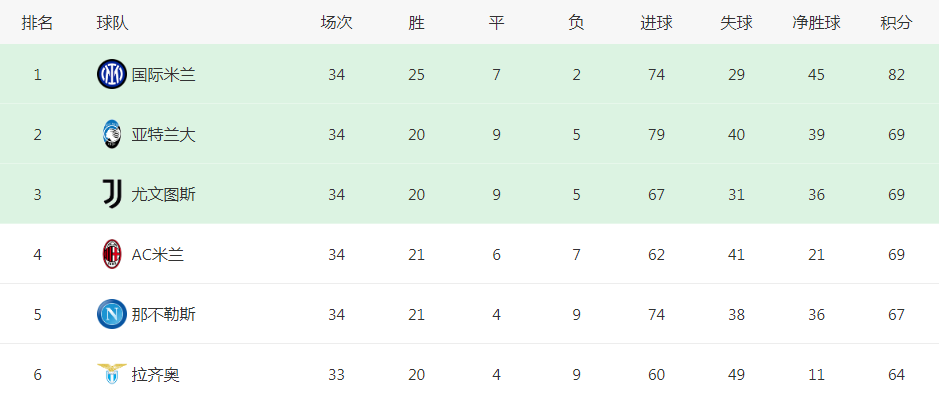This screenshot has height=396, width=939.
Task: Click the Napoli N logo
Action: click(112, 315)
